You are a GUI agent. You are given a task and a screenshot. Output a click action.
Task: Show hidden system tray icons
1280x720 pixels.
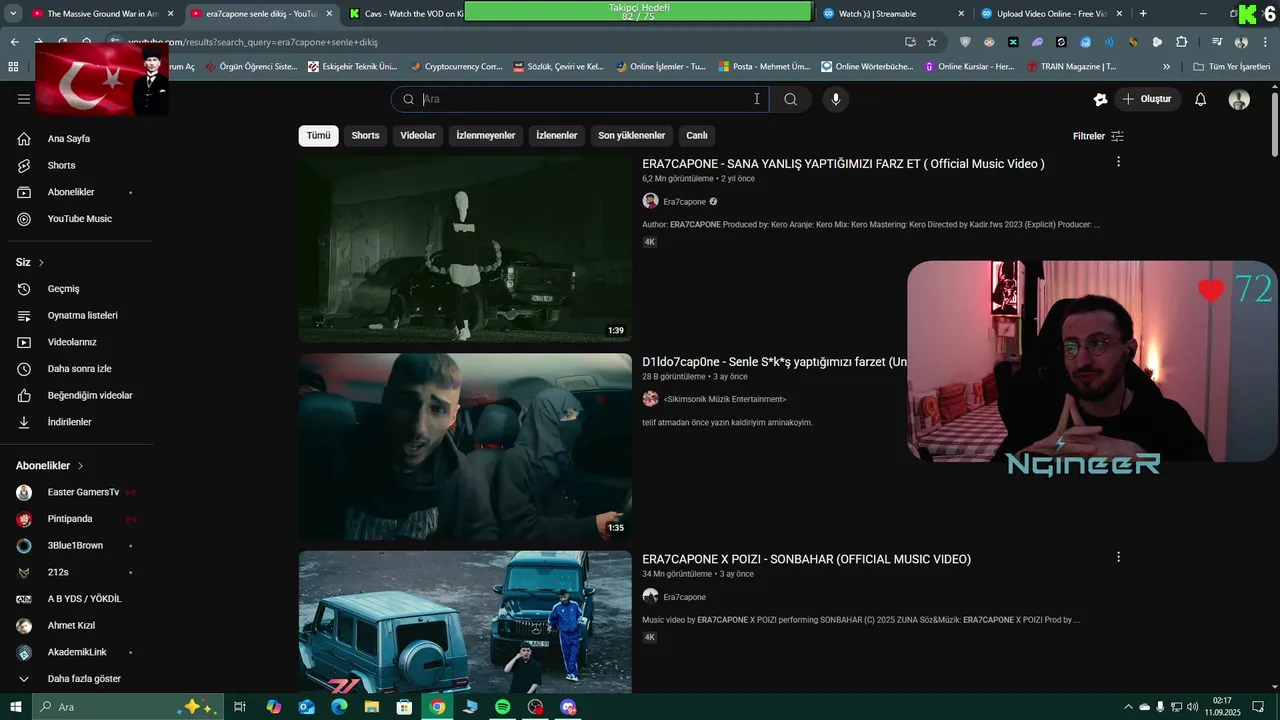pos(1129,707)
